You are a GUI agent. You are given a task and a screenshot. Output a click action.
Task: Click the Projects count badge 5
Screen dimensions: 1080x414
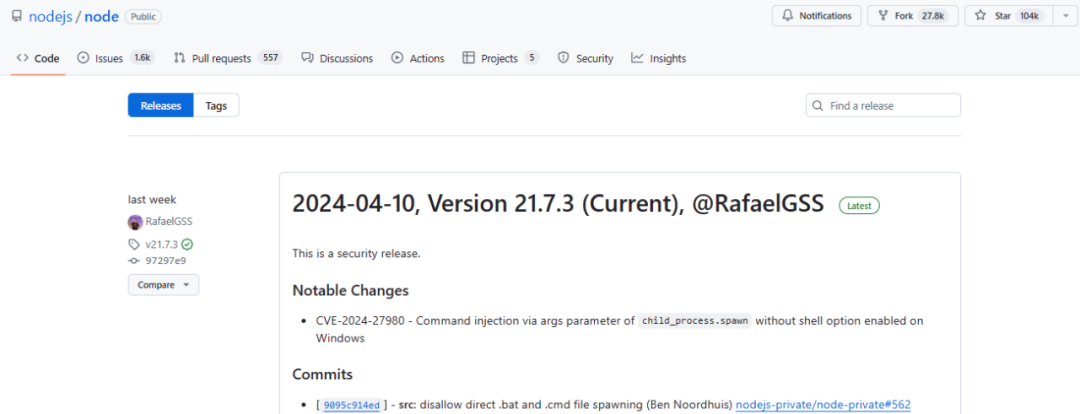click(531, 58)
